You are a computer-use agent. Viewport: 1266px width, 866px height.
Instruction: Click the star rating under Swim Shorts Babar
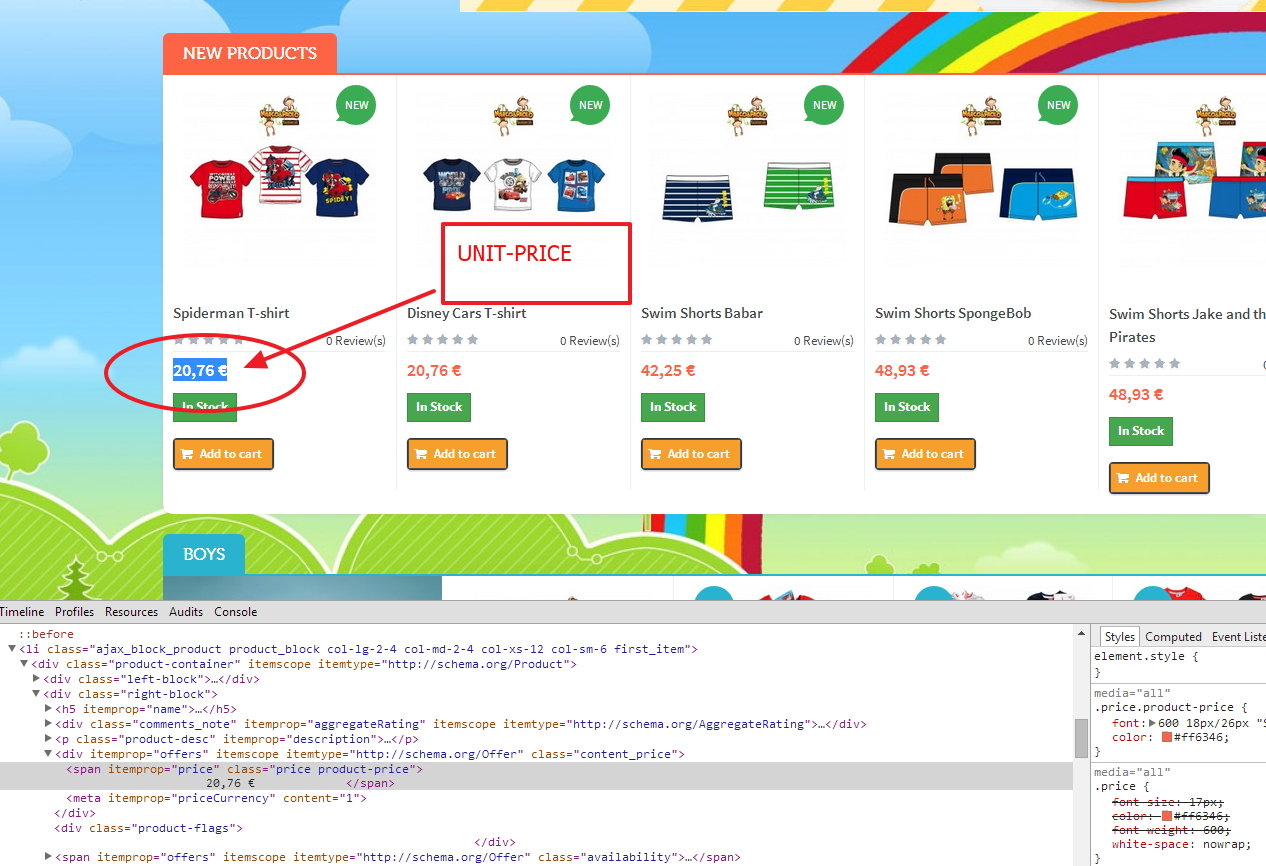coord(677,340)
